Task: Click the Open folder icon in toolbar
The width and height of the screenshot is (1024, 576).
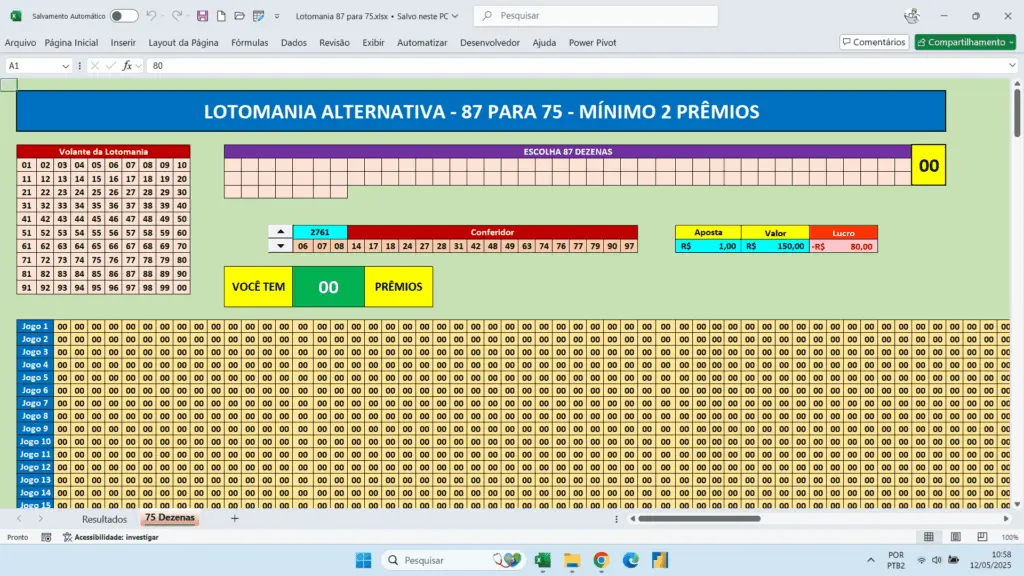Action: point(240,16)
